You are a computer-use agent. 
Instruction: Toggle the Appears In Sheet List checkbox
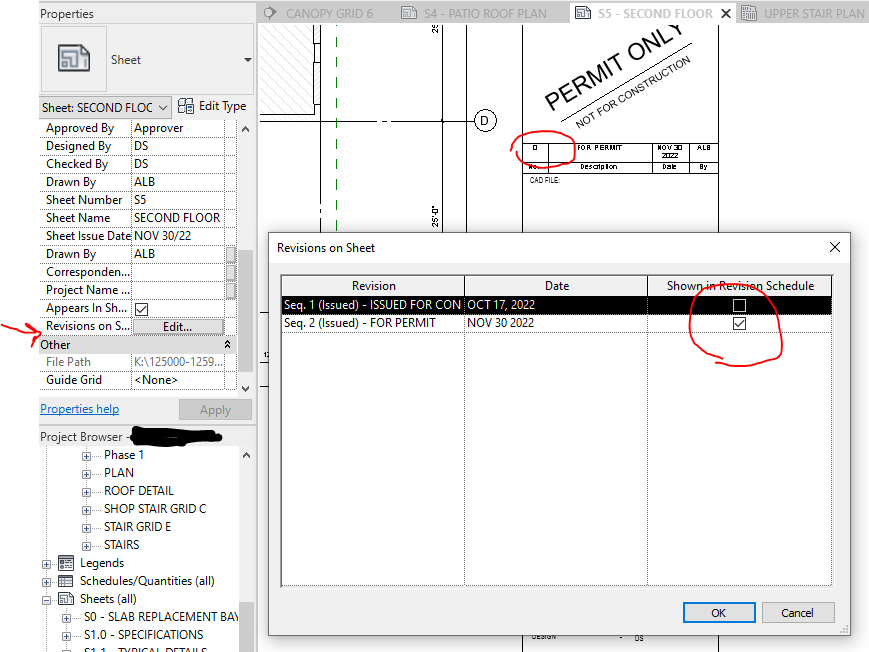(x=142, y=308)
